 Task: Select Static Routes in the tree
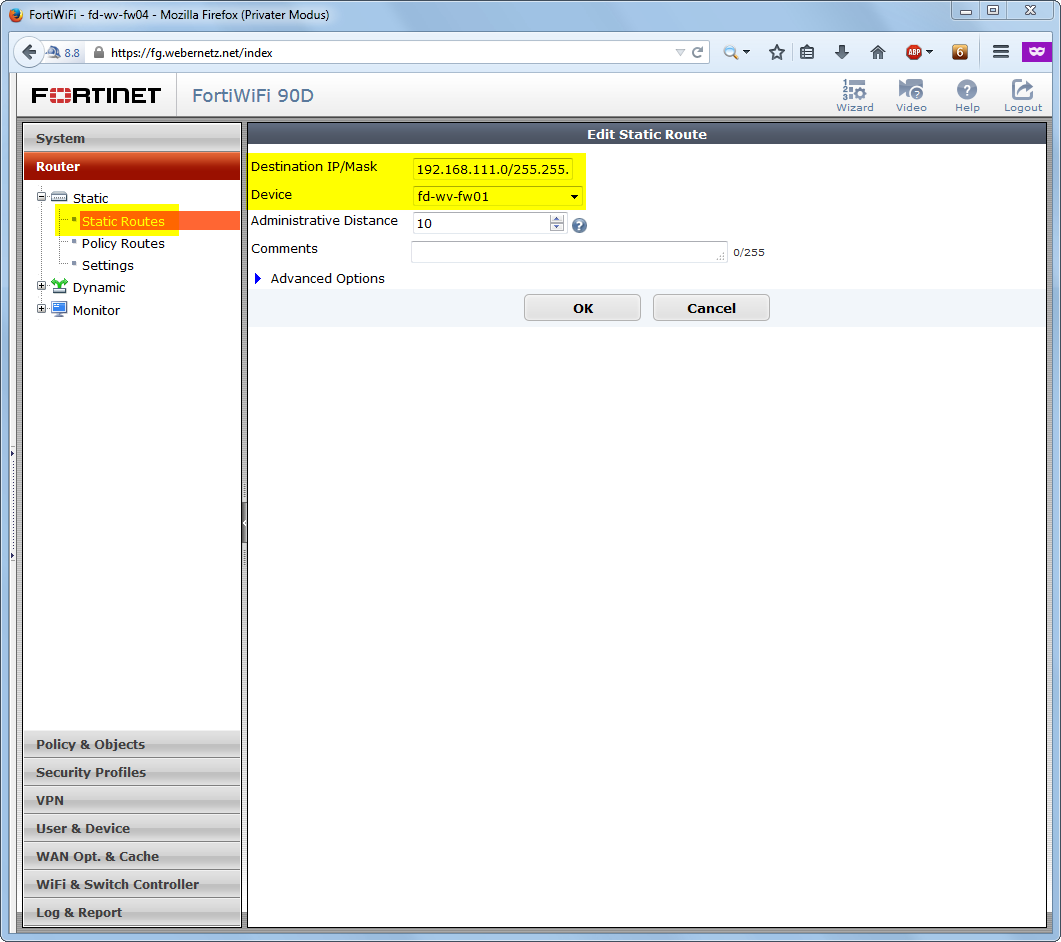[123, 221]
